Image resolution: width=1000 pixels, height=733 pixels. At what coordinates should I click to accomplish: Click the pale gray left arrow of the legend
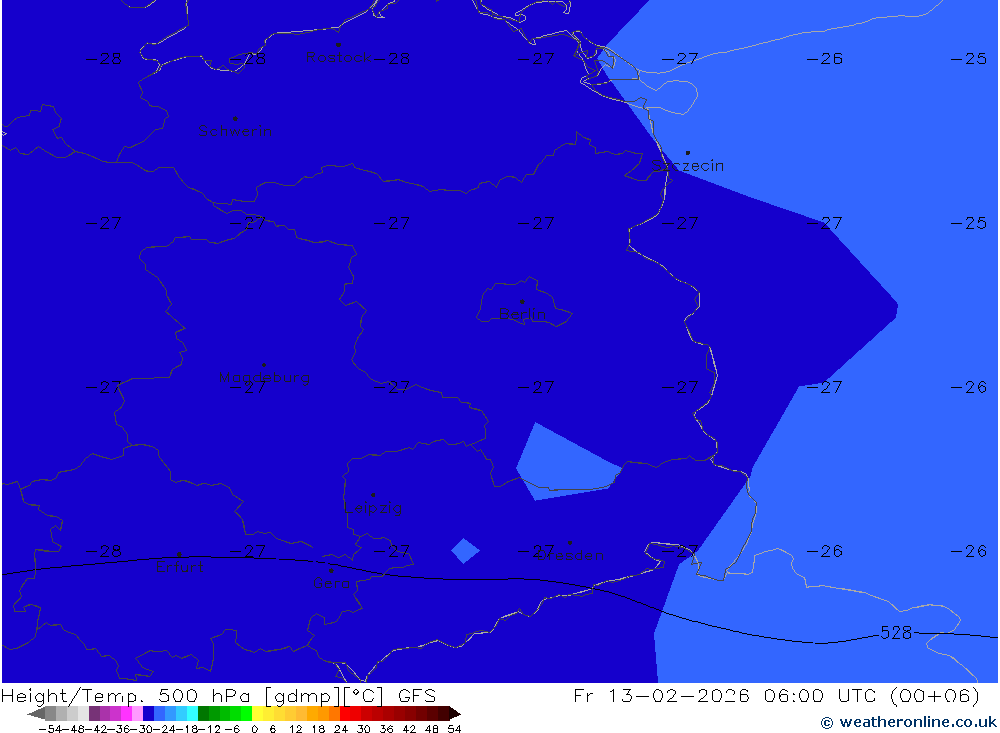[x=36, y=713]
